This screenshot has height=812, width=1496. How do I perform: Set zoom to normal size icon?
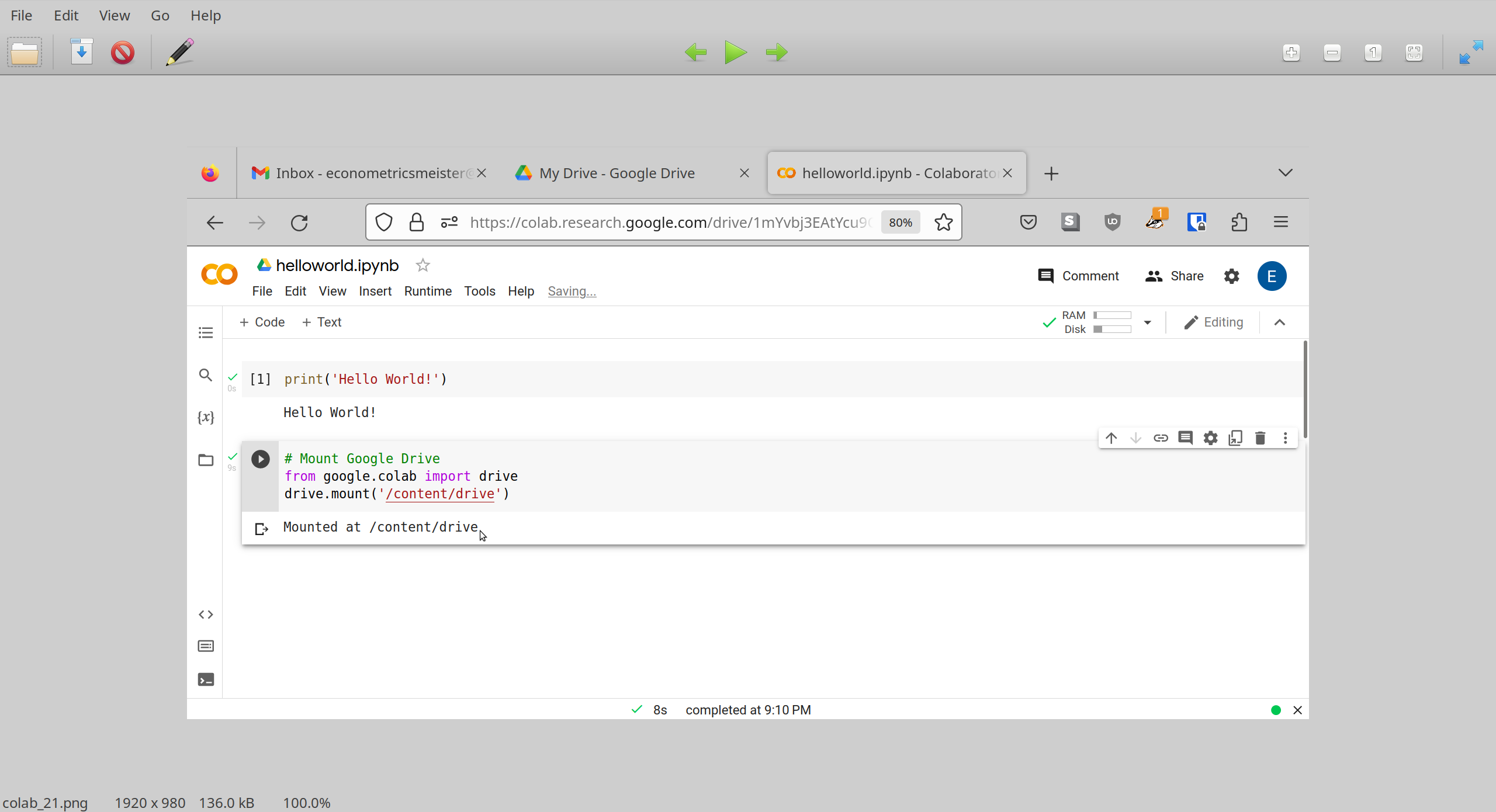1373,53
